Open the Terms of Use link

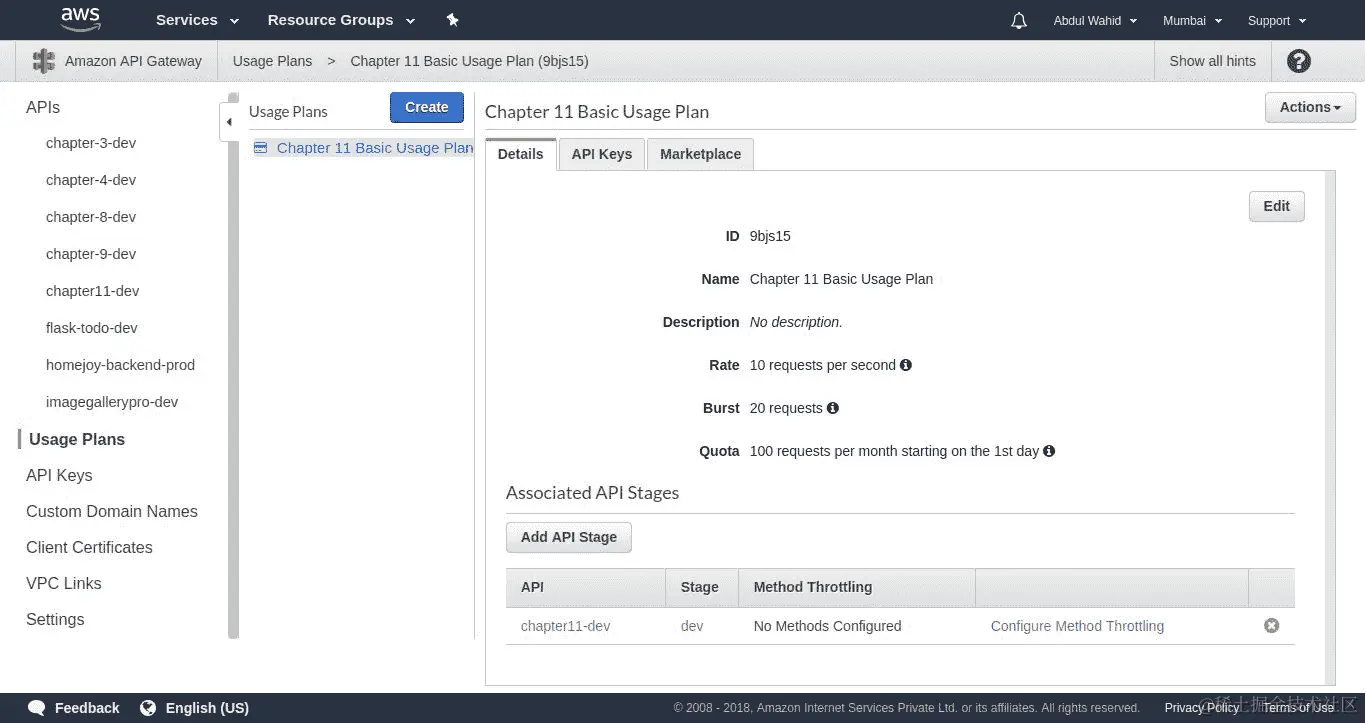1298,708
